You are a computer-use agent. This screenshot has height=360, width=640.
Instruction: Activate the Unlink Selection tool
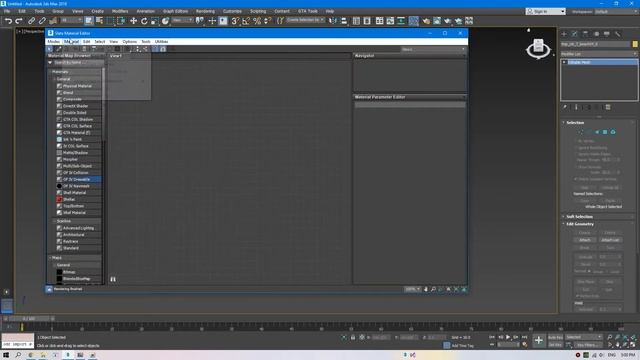point(42,21)
